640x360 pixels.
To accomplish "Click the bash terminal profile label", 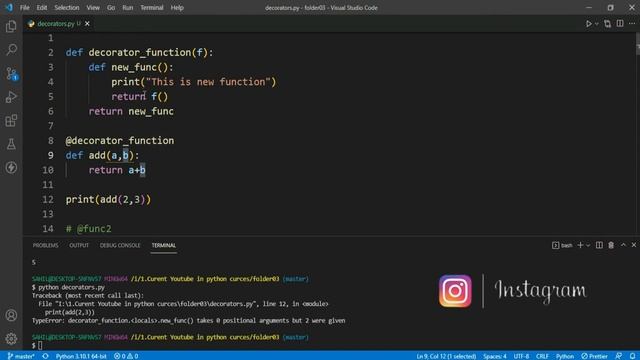I will pyautogui.click(x=562, y=245).
